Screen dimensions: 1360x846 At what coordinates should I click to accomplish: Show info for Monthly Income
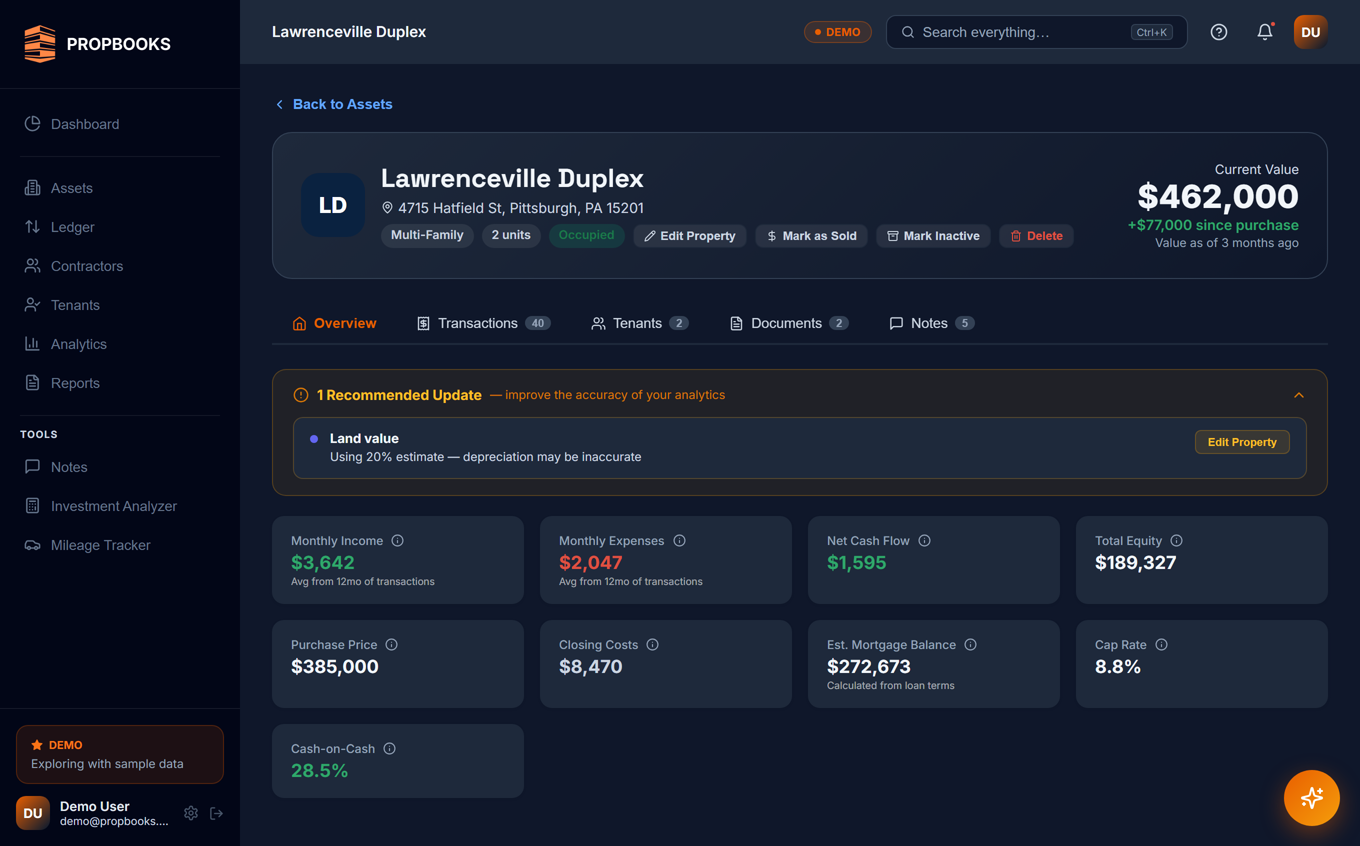[398, 541]
